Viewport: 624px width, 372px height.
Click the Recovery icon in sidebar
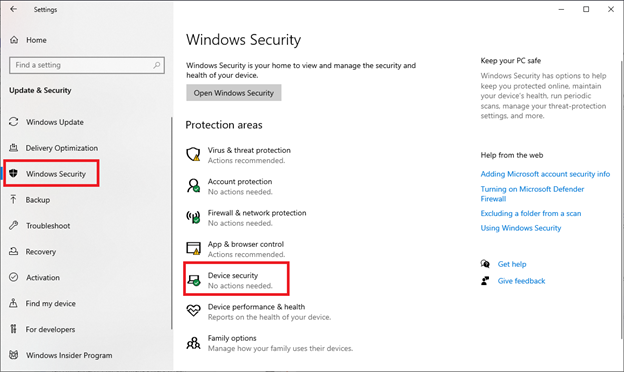coord(14,251)
